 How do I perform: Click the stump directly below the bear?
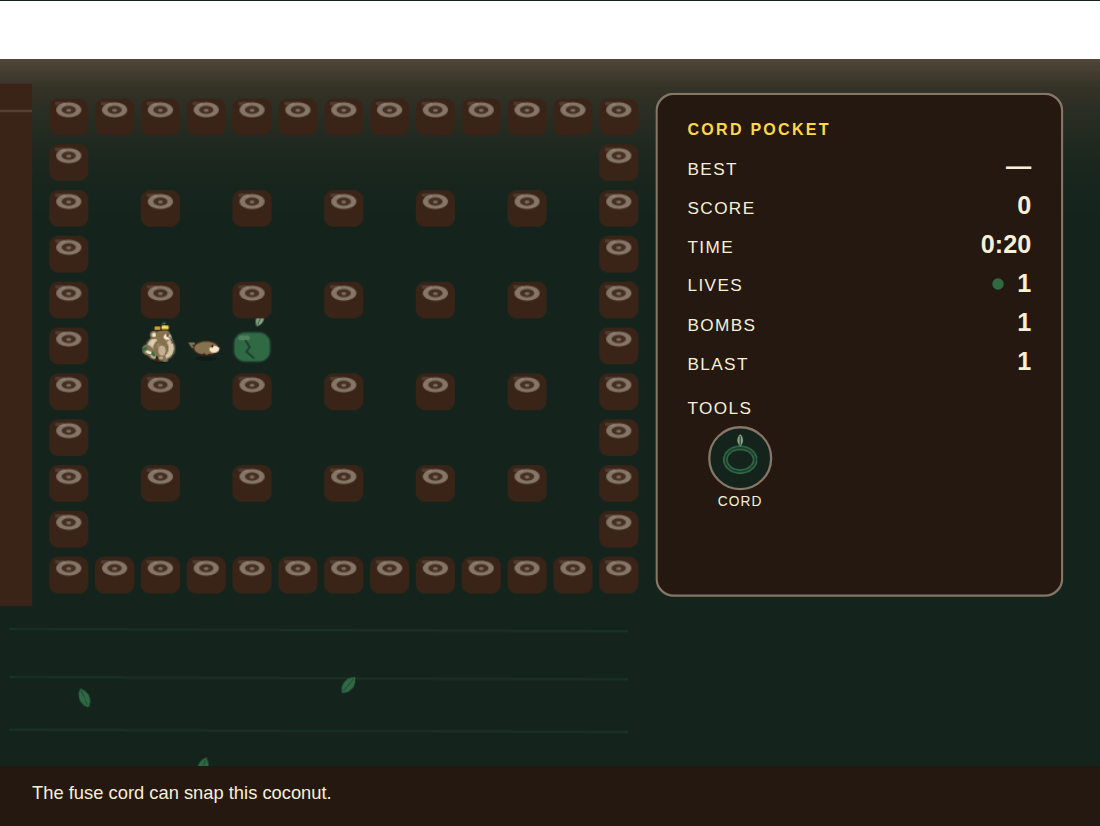pos(160,392)
